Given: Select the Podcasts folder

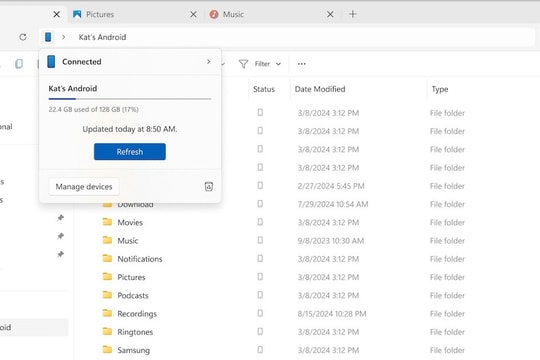Looking at the screenshot, I should click(133, 296).
